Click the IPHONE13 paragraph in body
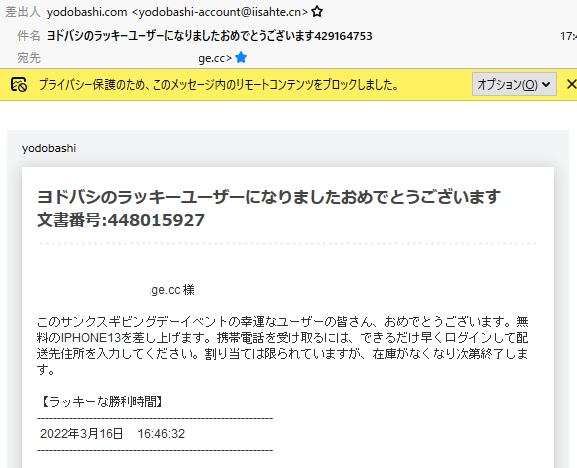This screenshot has width=577, height=468. [x=283, y=345]
